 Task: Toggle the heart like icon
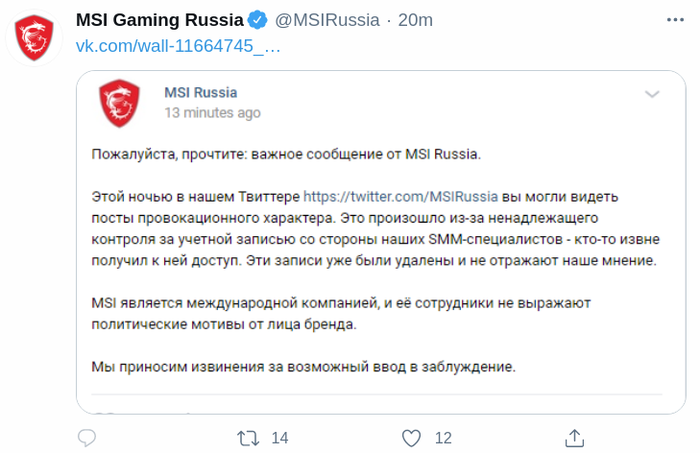click(411, 438)
